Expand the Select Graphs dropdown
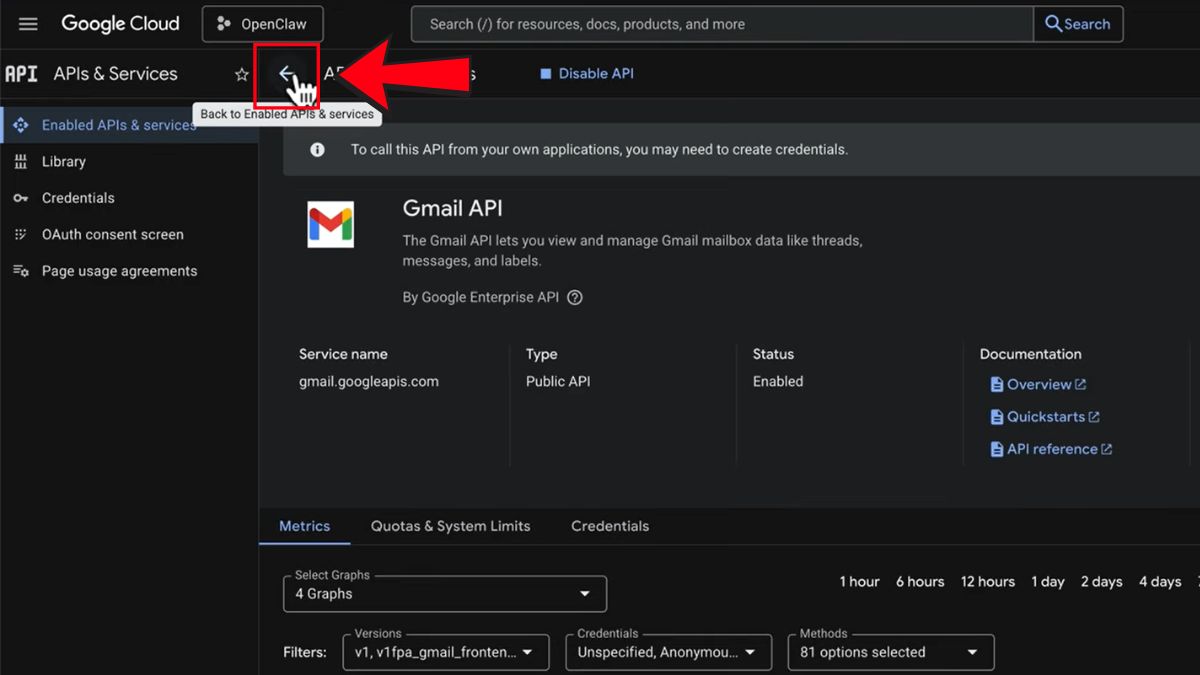Image resolution: width=1200 pixels, height=675 pixels. (x=444, y=594)
